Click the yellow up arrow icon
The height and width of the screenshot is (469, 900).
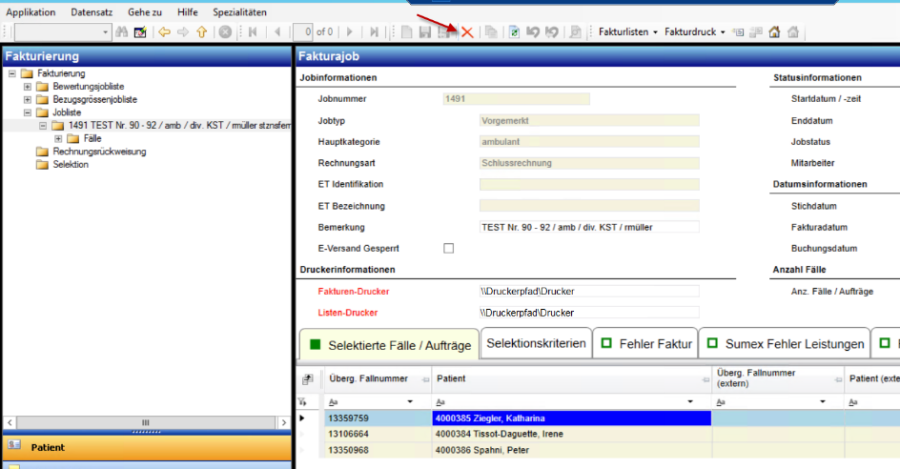point(200,33)
